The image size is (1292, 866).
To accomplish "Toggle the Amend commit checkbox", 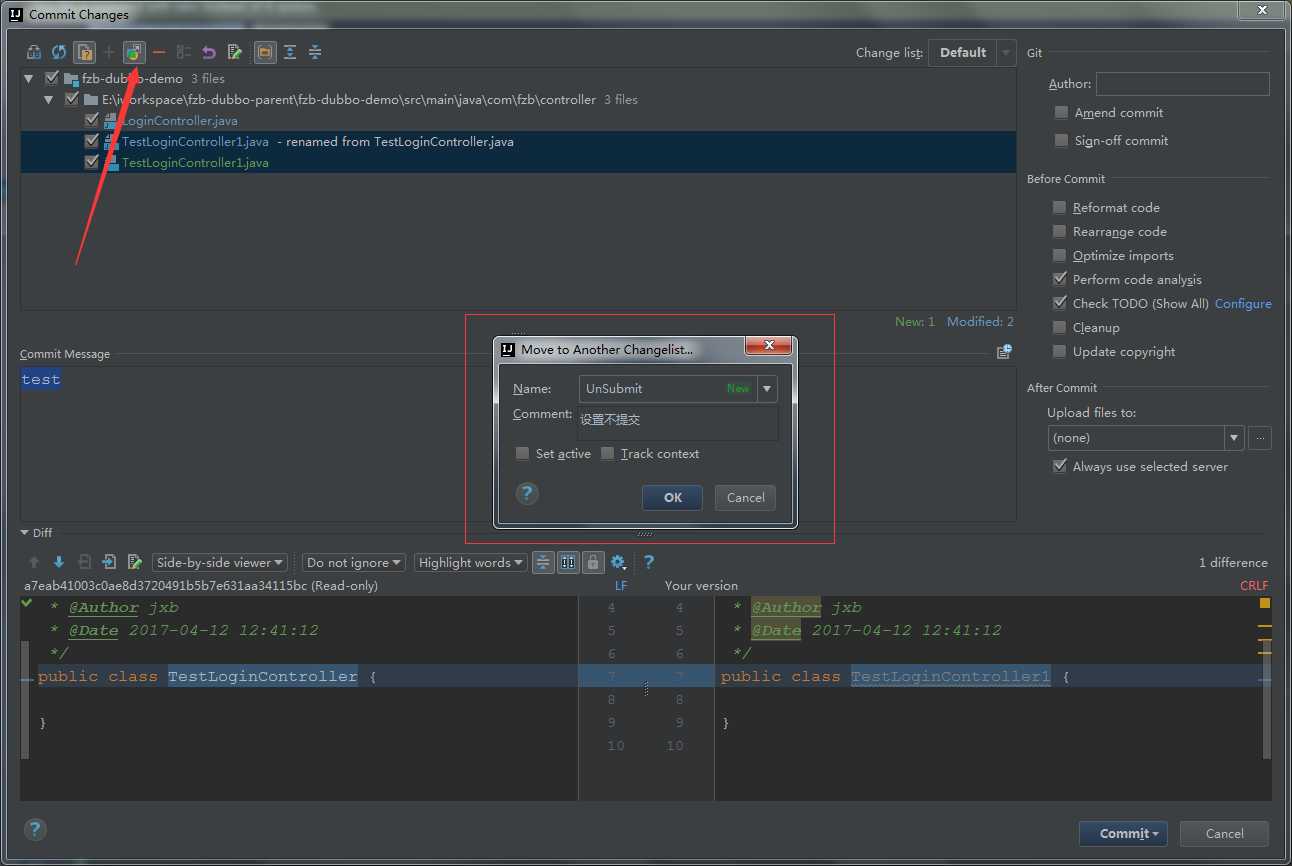I will (1061, 112).
